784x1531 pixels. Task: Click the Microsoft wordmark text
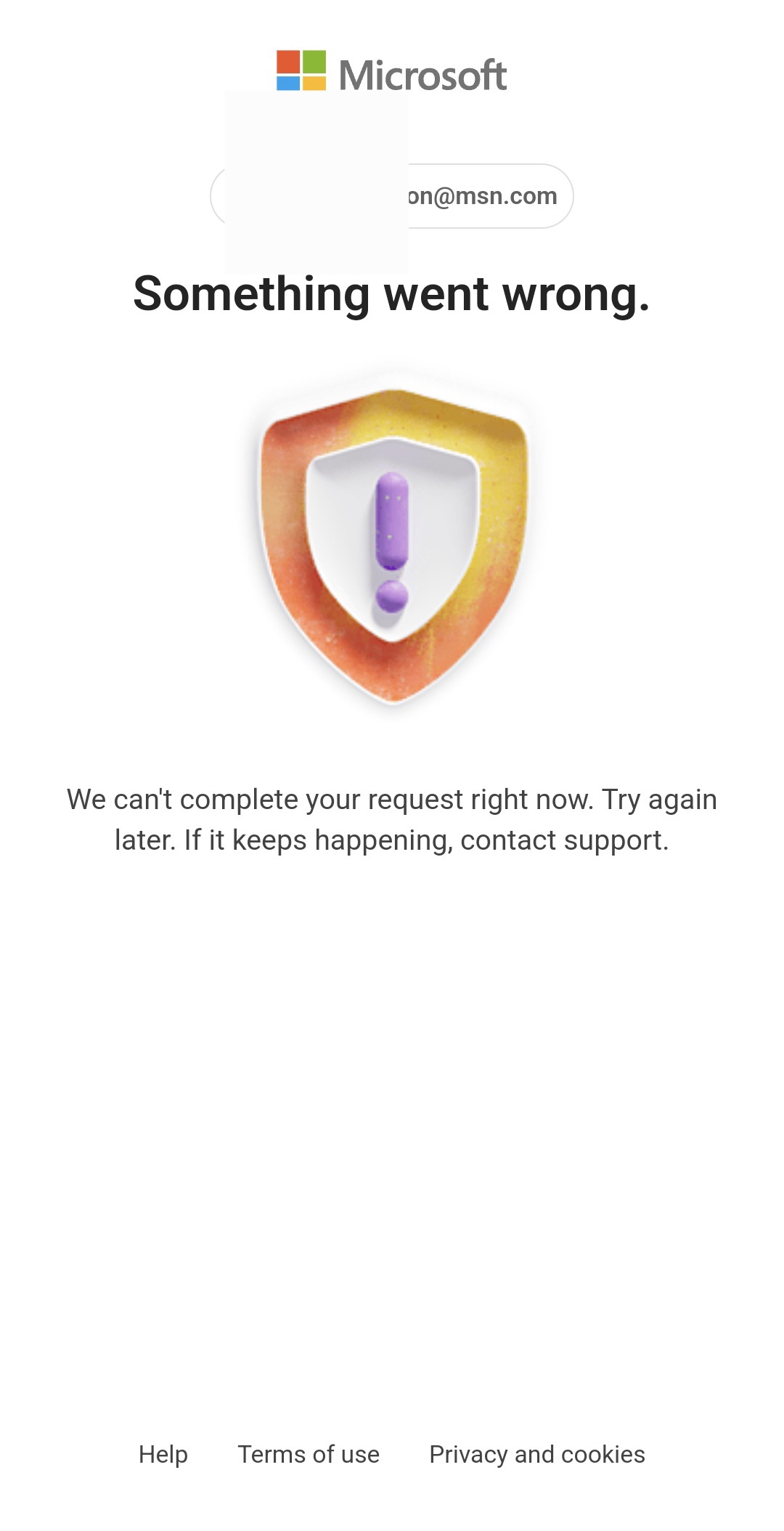tap(423, 76)
